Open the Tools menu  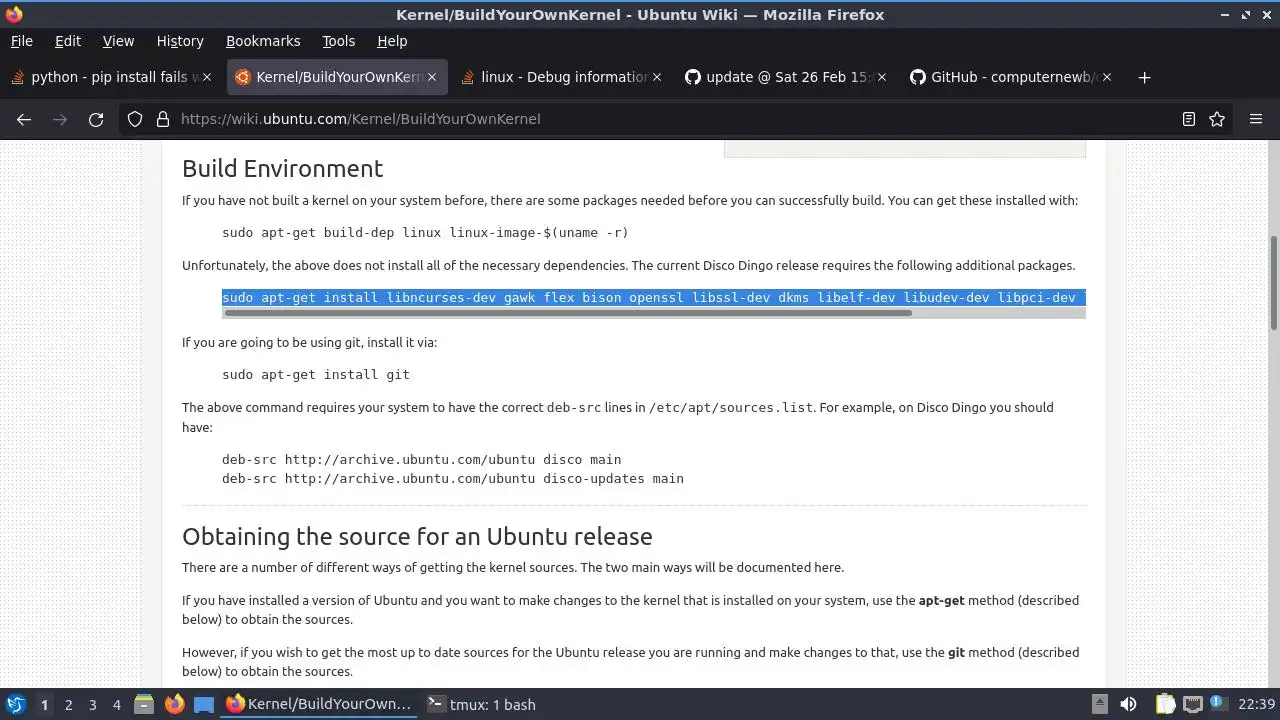[x=338, y=41]
